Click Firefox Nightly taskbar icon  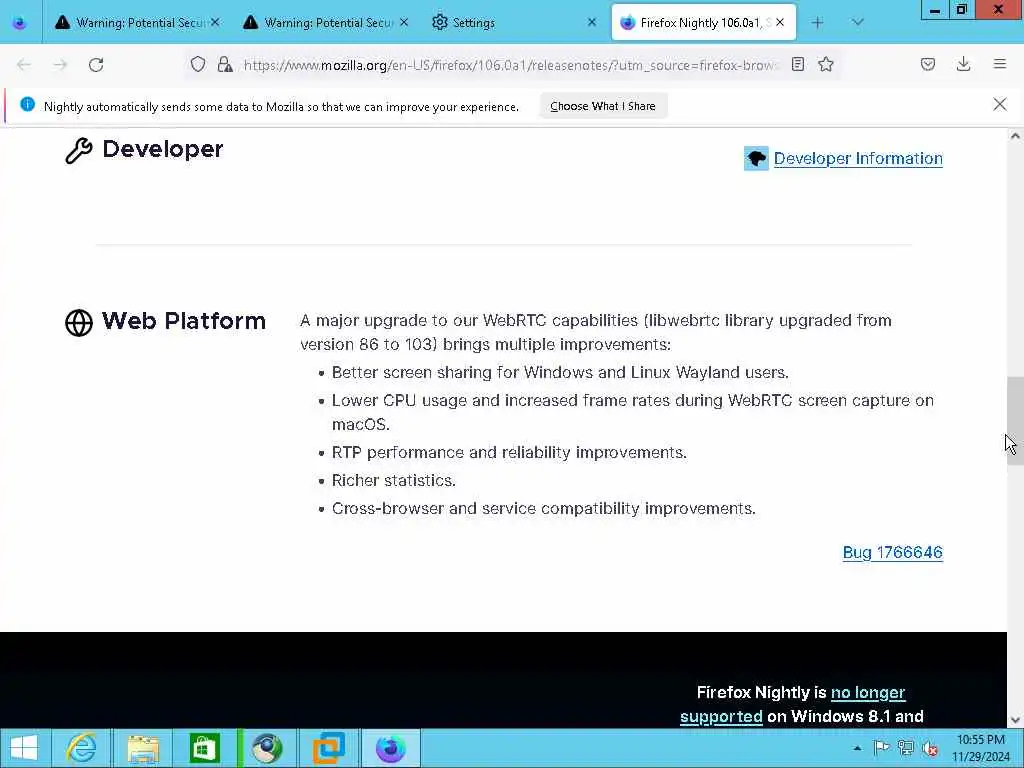click(x=391, y=748)
